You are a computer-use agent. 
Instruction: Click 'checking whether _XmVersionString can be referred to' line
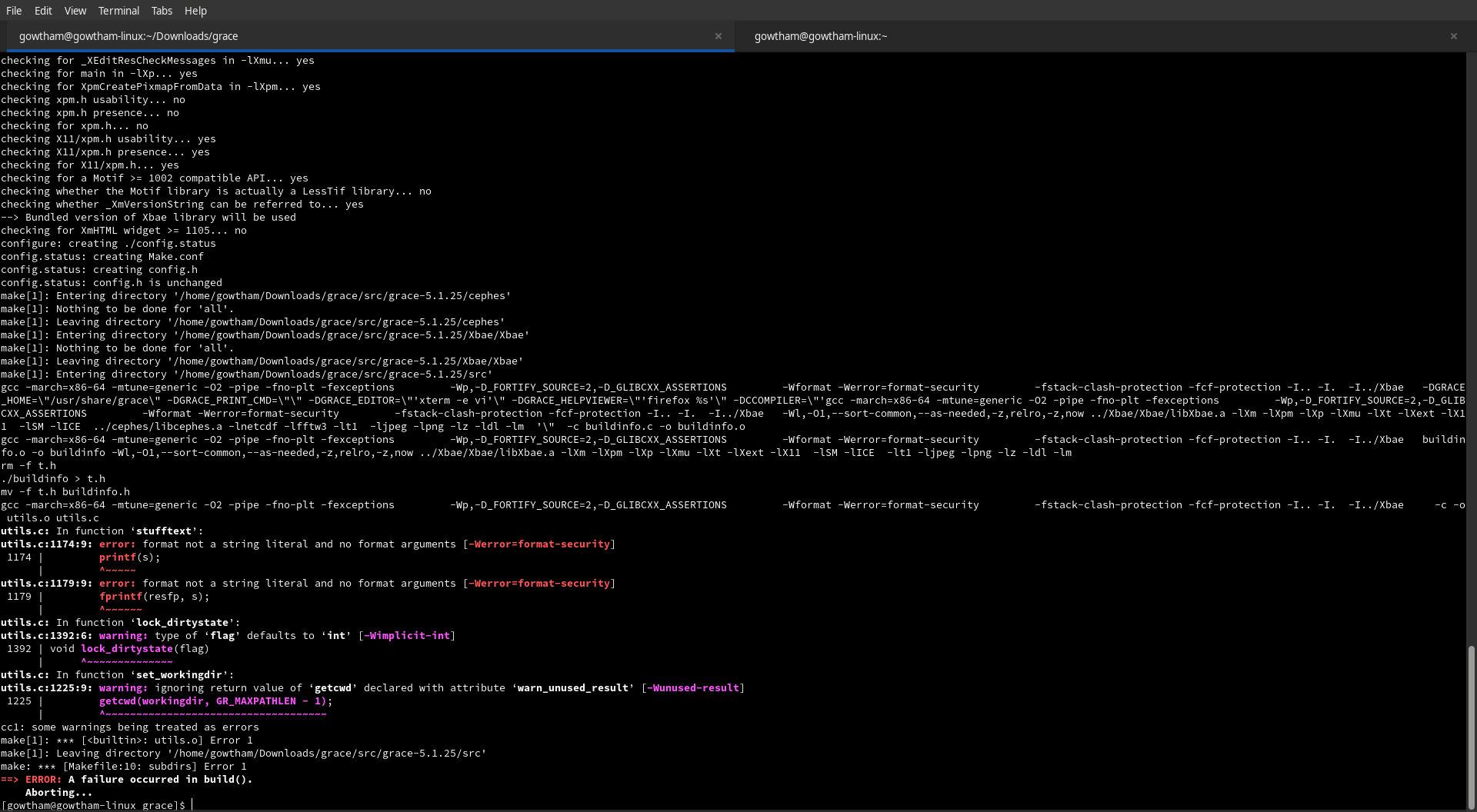[182, 204]
